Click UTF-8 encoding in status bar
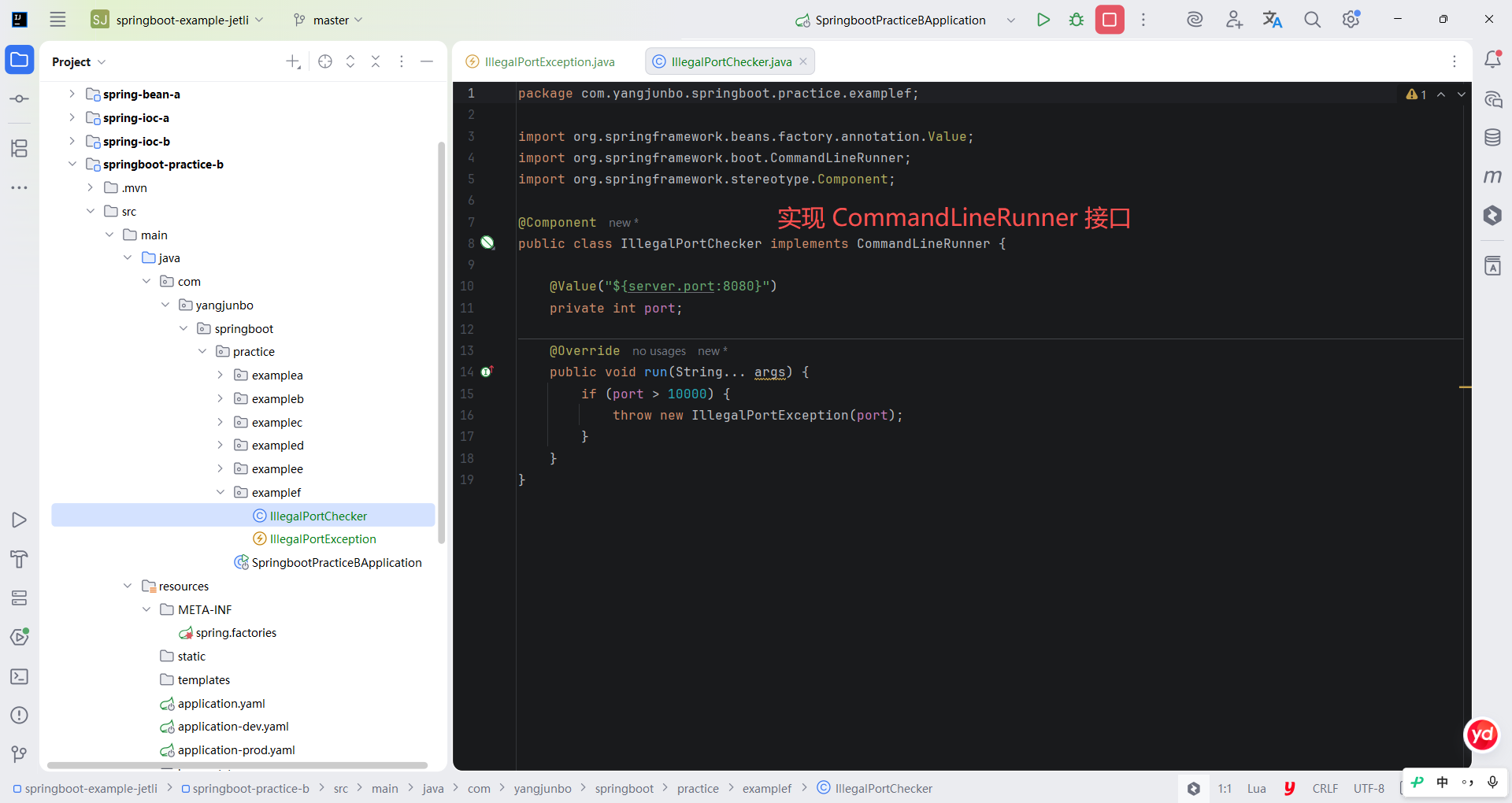Screen dimensions: 1512x803 click(x=1369, y=788)
